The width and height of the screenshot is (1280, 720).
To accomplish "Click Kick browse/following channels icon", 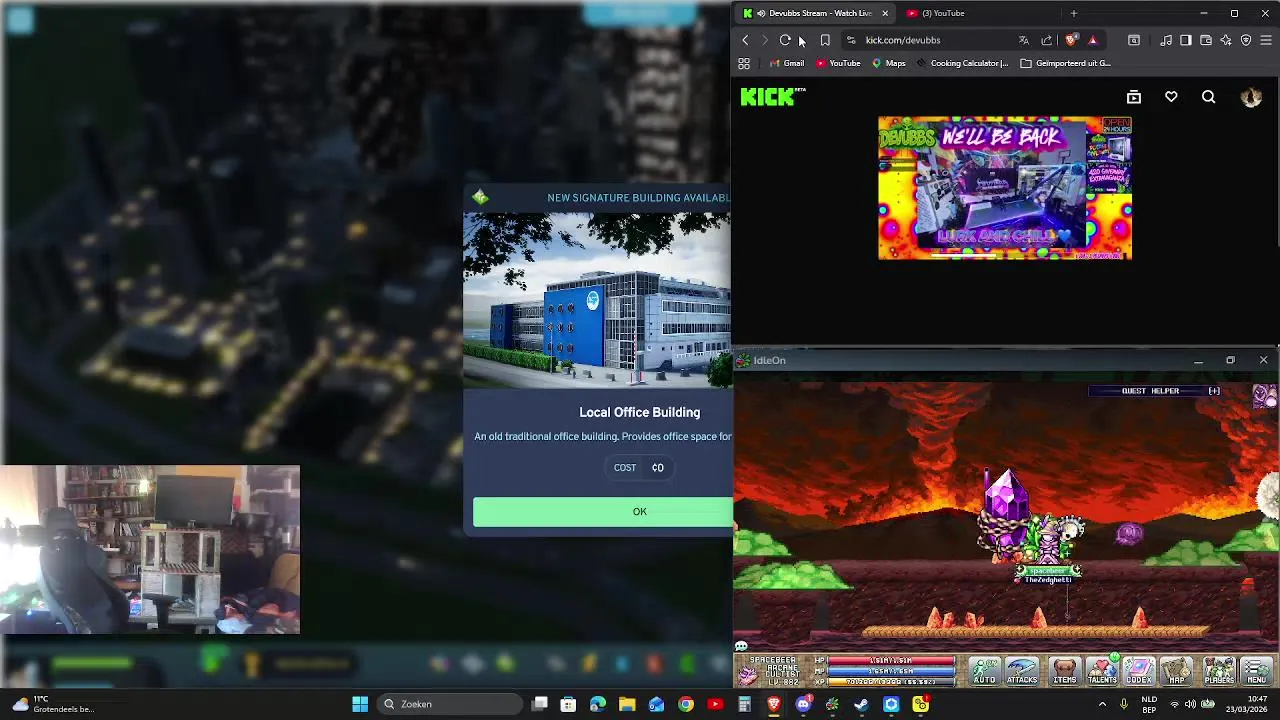I will click(x=1134, y=97).
